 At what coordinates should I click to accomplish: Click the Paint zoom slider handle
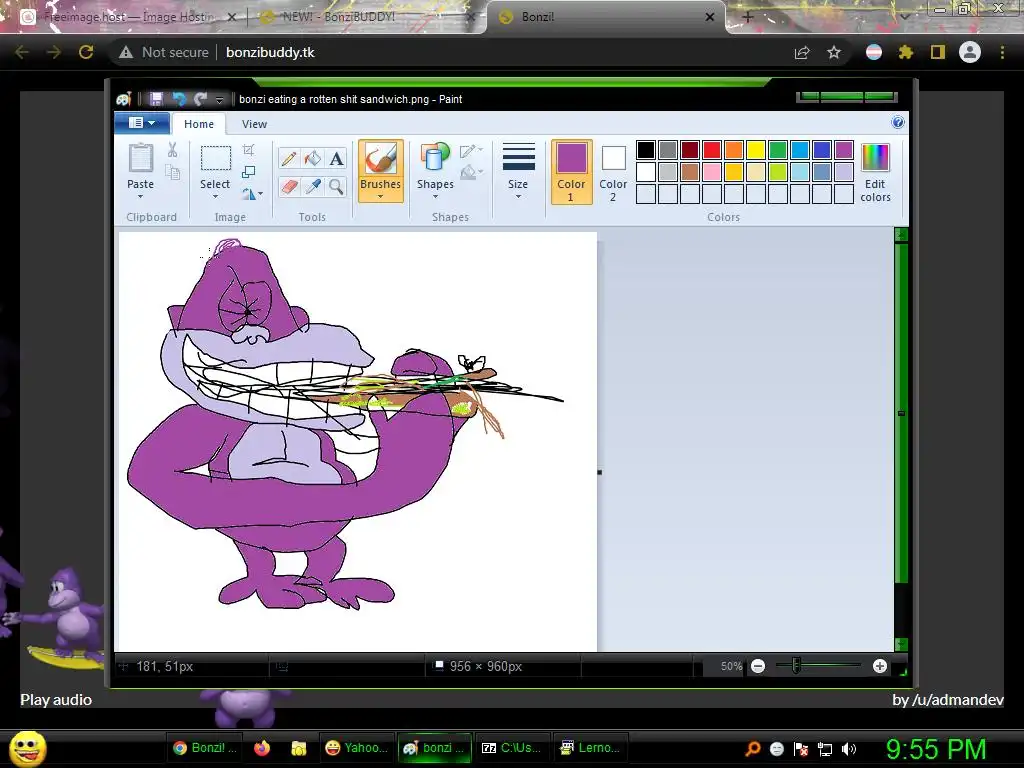coord(796,666)
